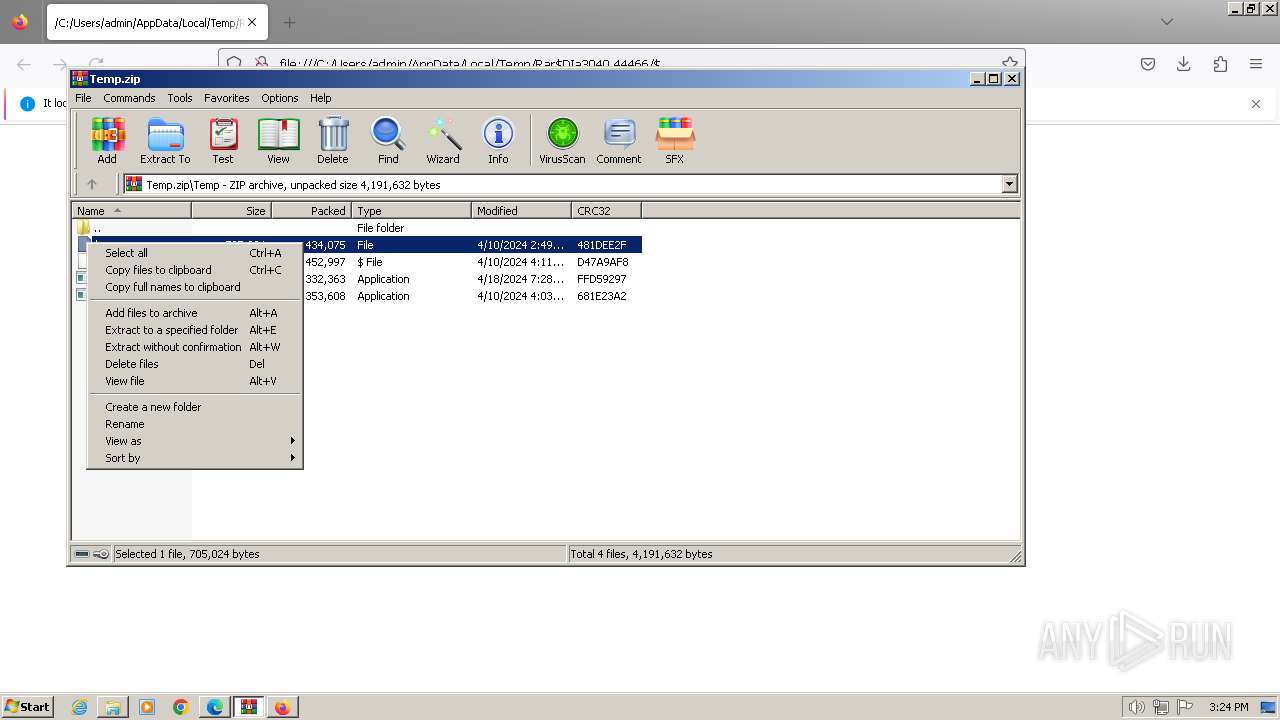Choose Copy files to clipboard

tap(195, 270)
